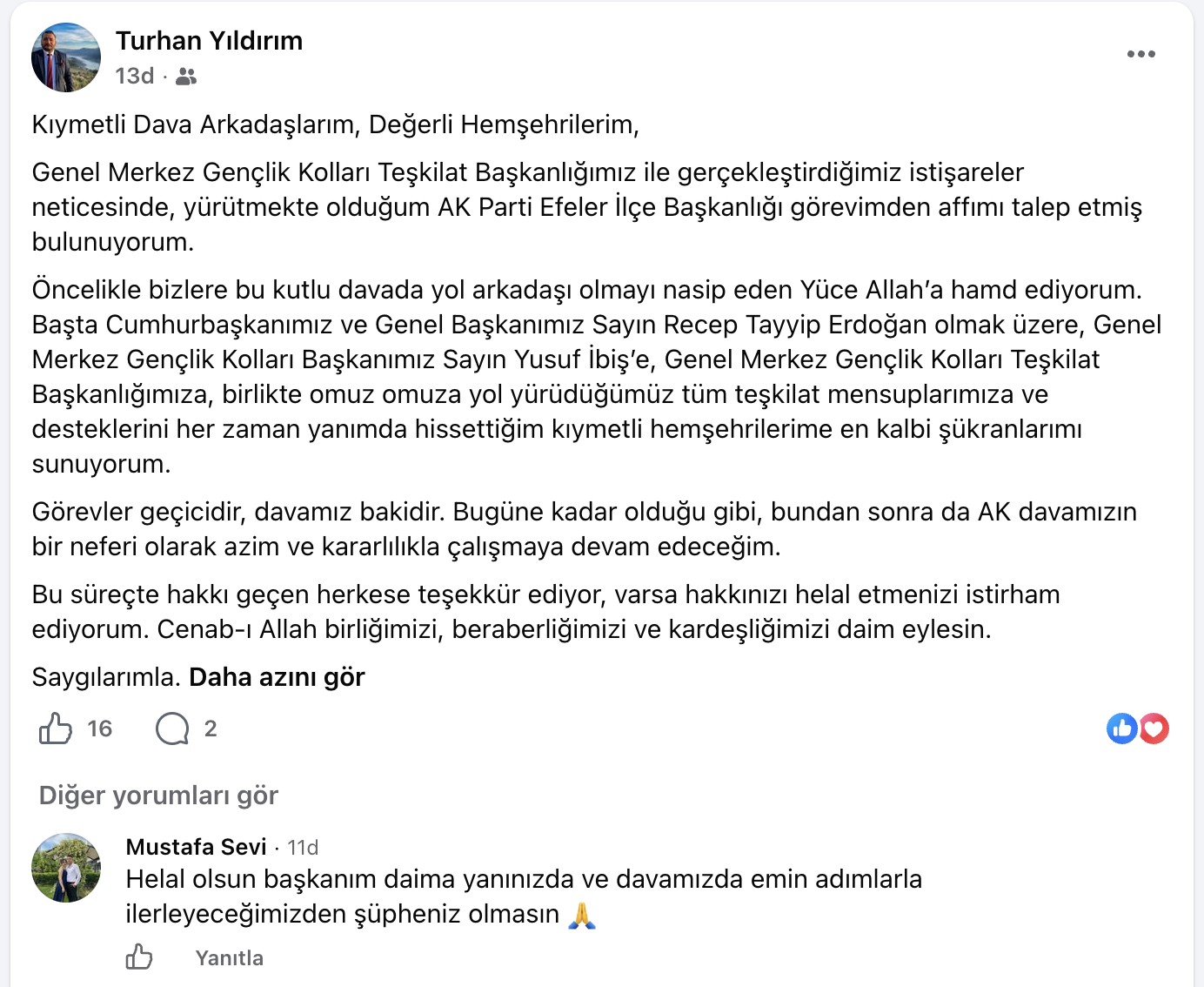Open Mustafa Sevi name link

196,847
